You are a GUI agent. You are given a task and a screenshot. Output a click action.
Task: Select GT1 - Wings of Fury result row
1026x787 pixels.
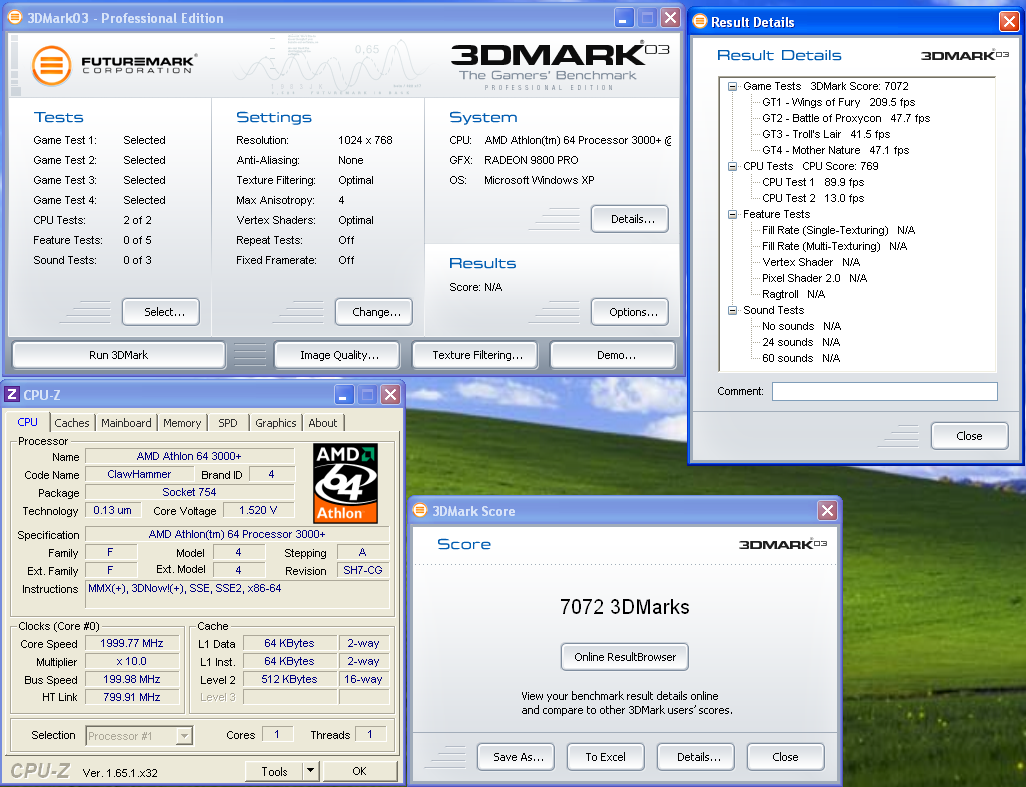pos(838,102)
